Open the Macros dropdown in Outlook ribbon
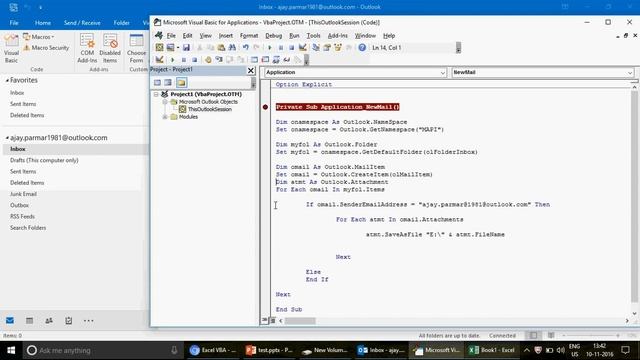This screenshot has height=360, width=640. (x=39, y=37)
